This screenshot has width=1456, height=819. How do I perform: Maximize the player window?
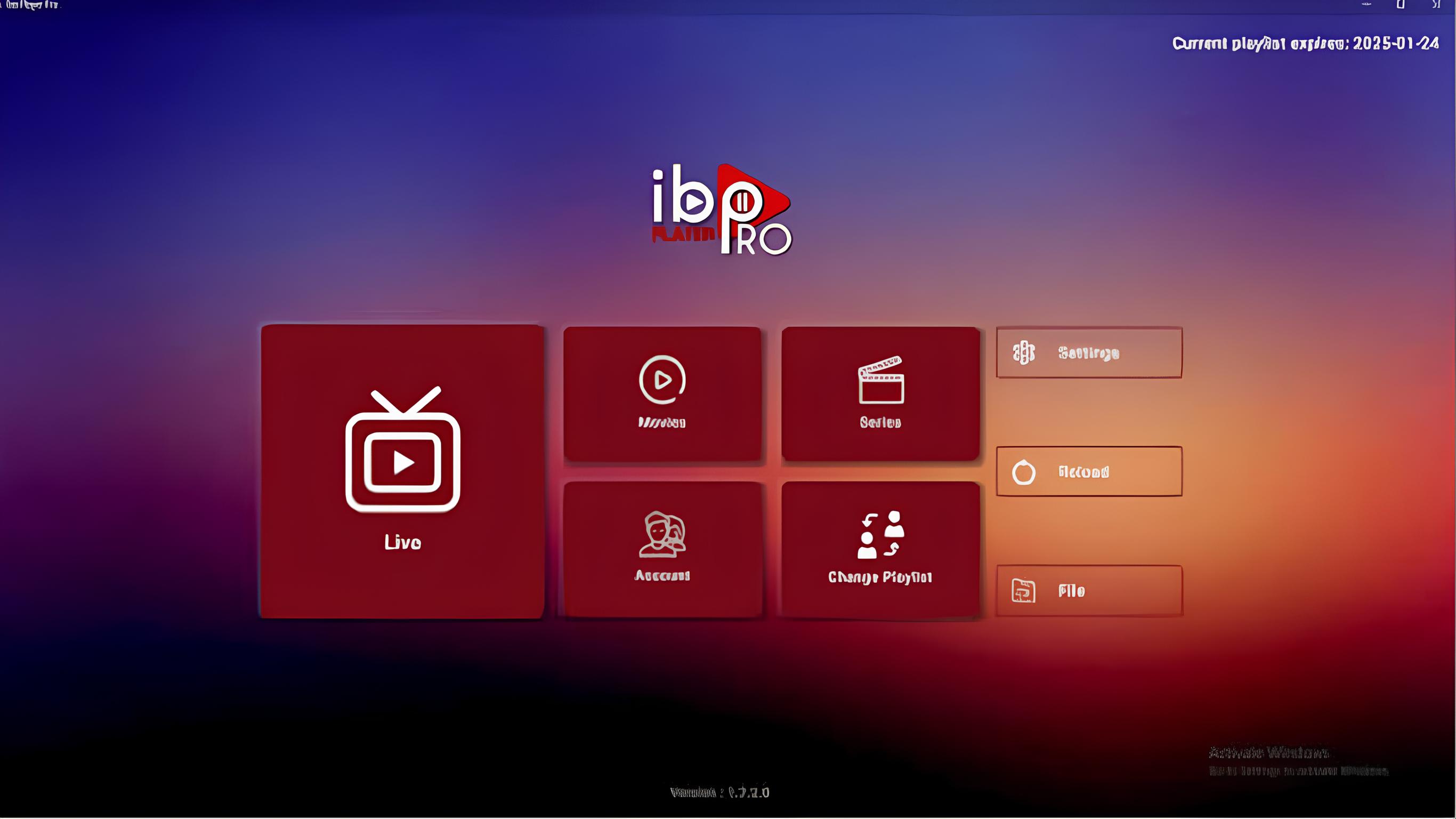click(1401, 4)
